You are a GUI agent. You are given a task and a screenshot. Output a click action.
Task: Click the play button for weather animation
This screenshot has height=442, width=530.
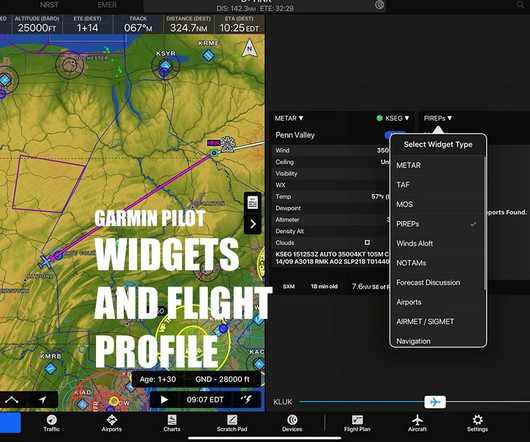point(164,400)
